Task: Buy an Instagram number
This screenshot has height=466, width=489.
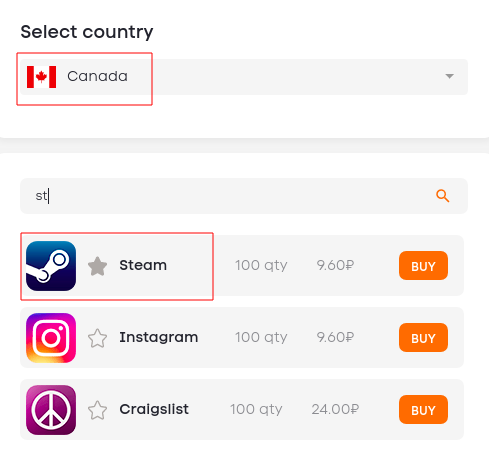Action: click(x=423, y=338)
